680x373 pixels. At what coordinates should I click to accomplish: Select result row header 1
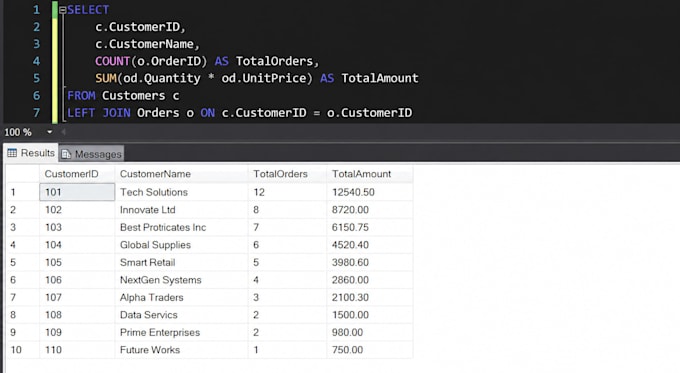(23, 192)
